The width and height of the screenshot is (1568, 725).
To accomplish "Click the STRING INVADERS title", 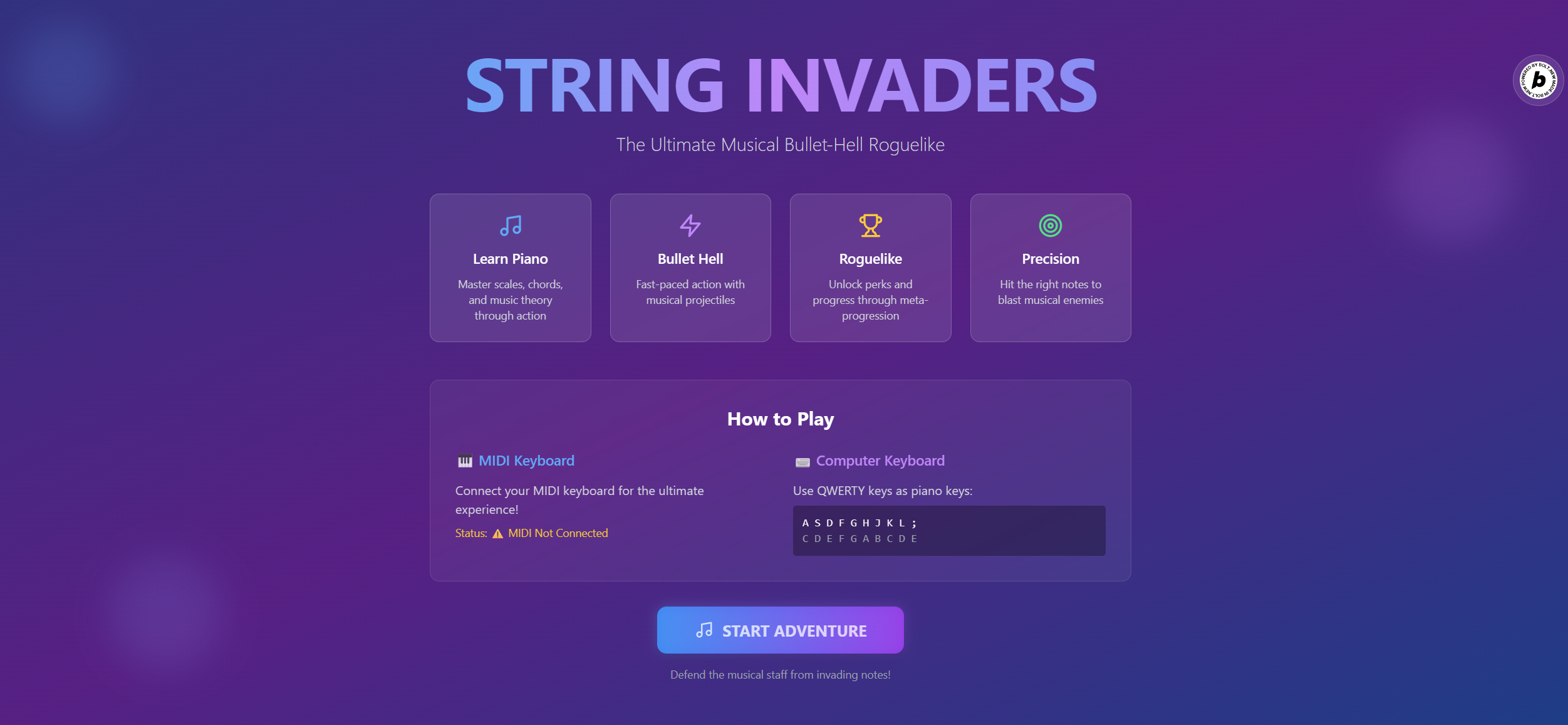I will pyautogui.click(x=781, y=86).
